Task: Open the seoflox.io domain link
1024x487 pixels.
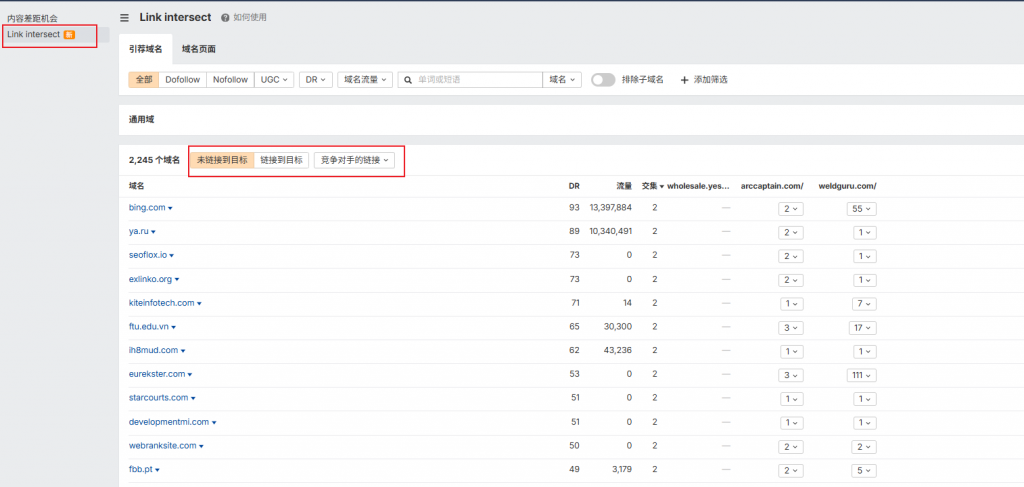Action: tap(147, 255)
